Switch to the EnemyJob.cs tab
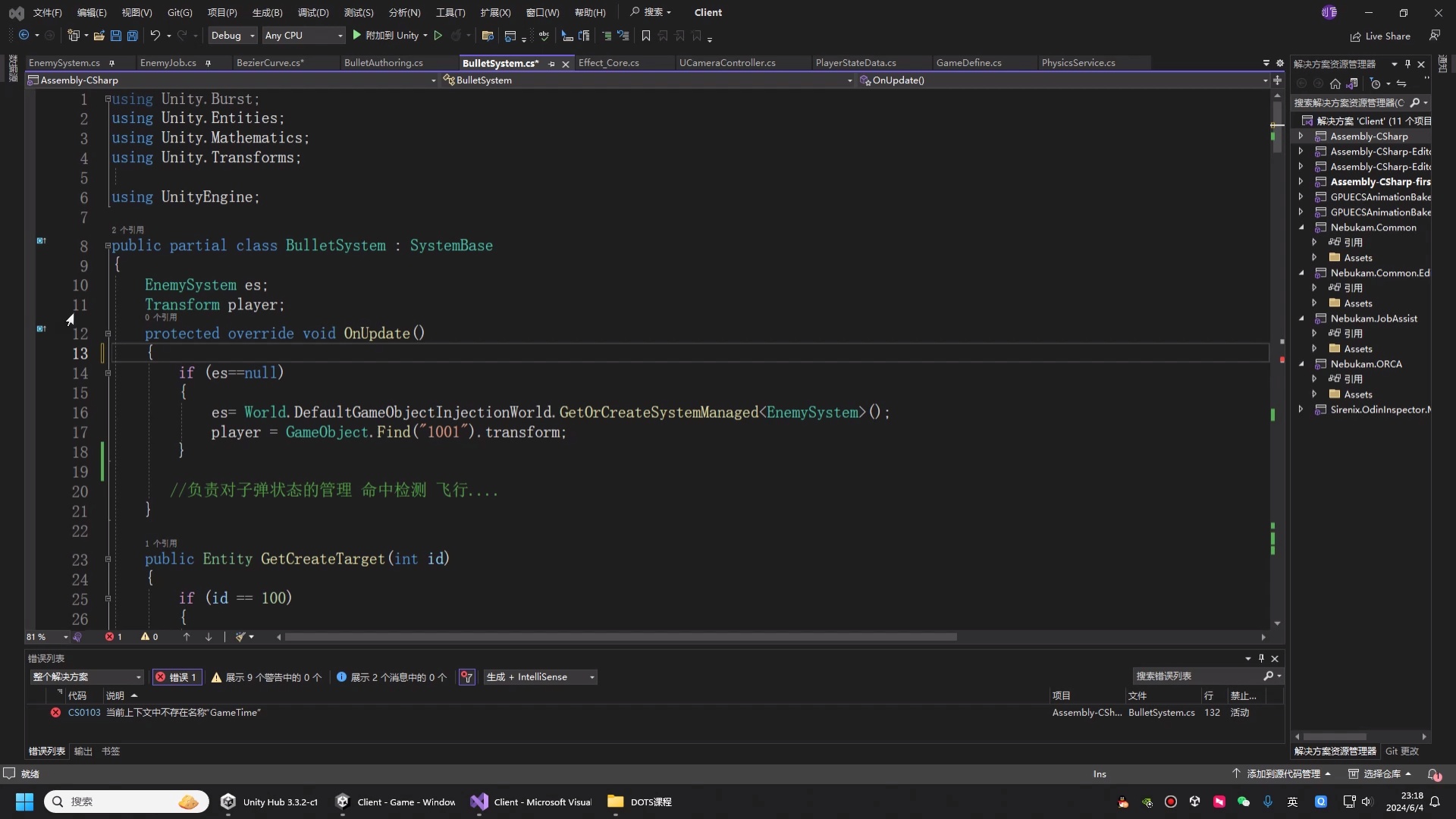1456x819 pixels. point(168,63)
